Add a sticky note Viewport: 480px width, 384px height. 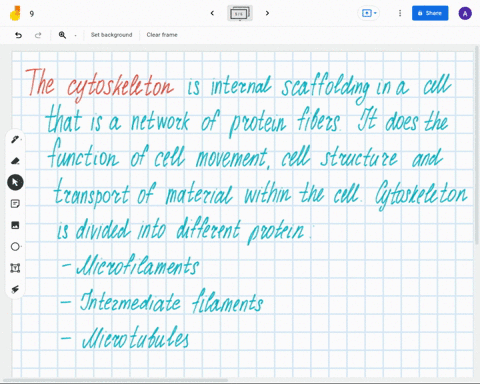click(x=15, y=204)
